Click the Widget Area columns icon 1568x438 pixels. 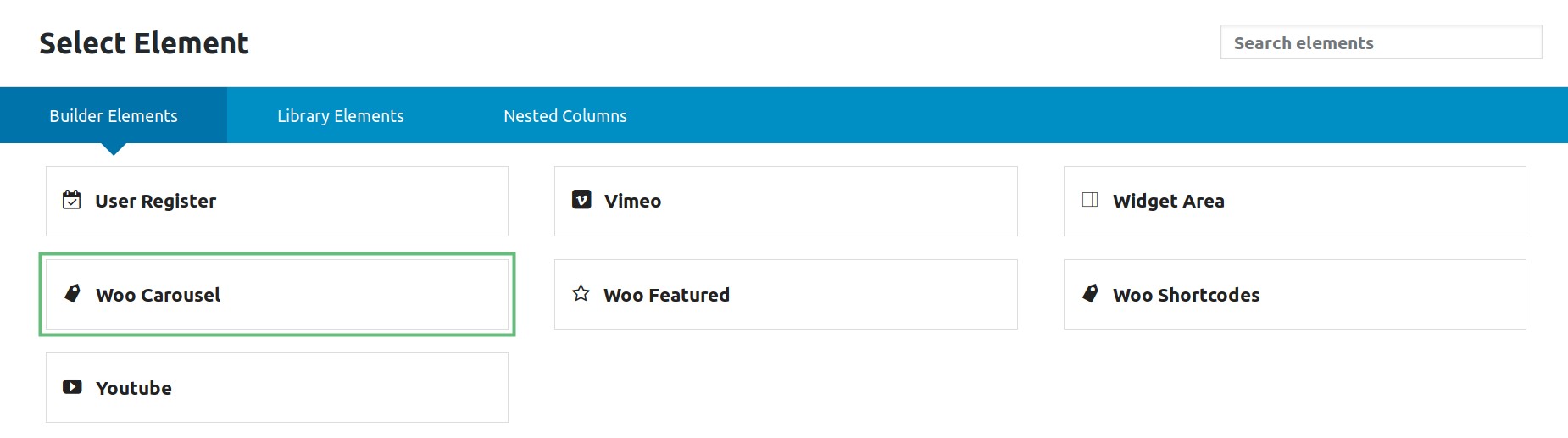click(1090, 200)
